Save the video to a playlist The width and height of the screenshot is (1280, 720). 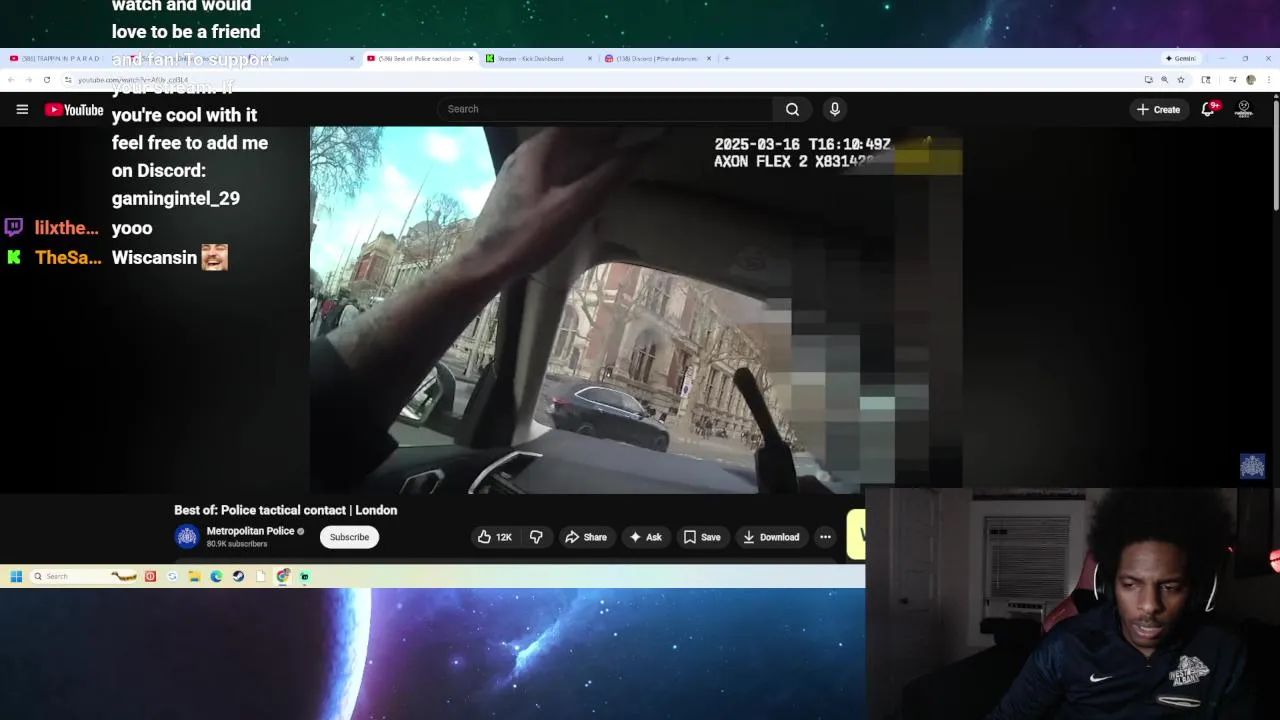tap(702, 537)
